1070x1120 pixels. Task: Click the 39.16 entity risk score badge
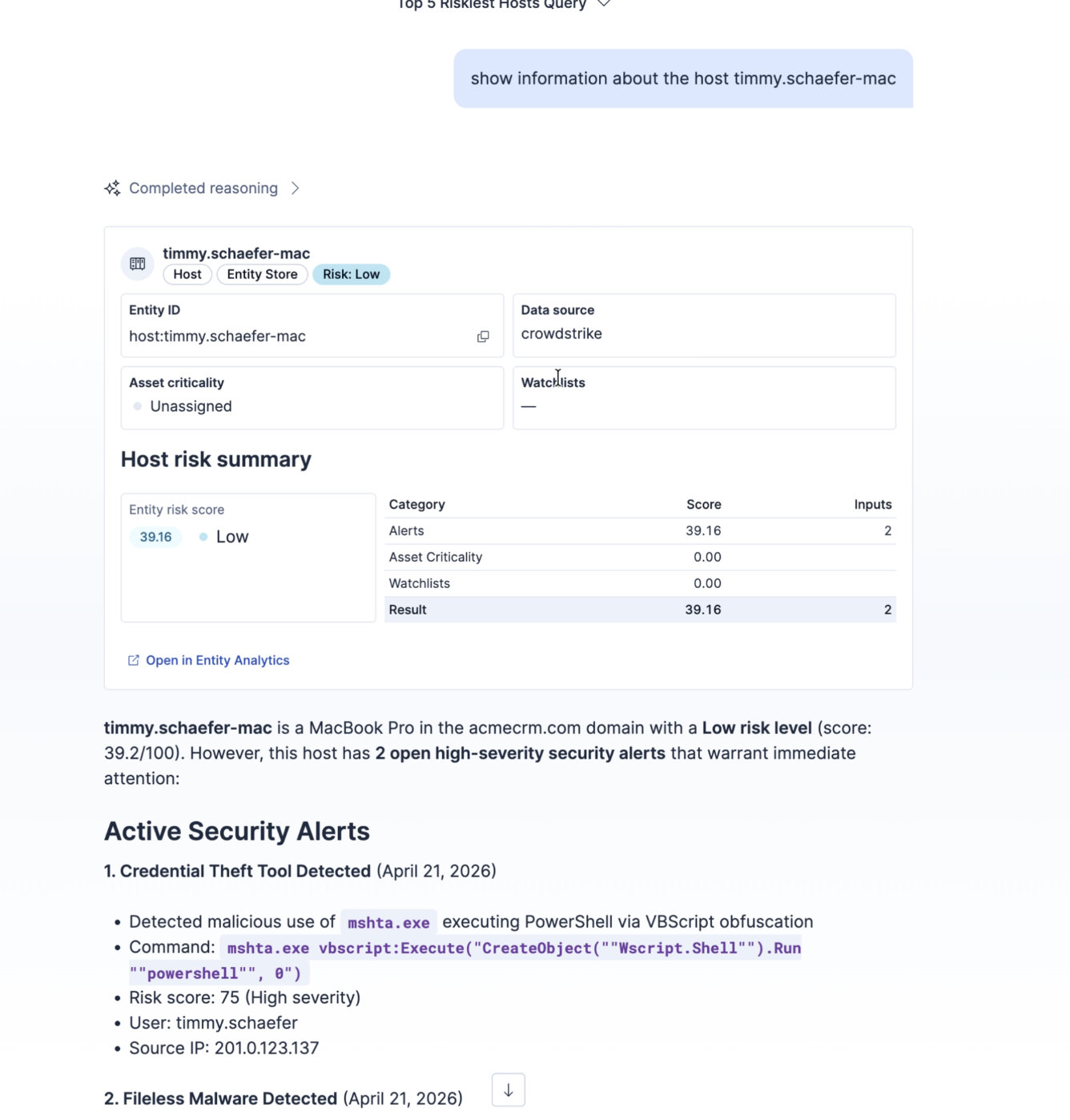pyautogui.click(x=155, y=537)
